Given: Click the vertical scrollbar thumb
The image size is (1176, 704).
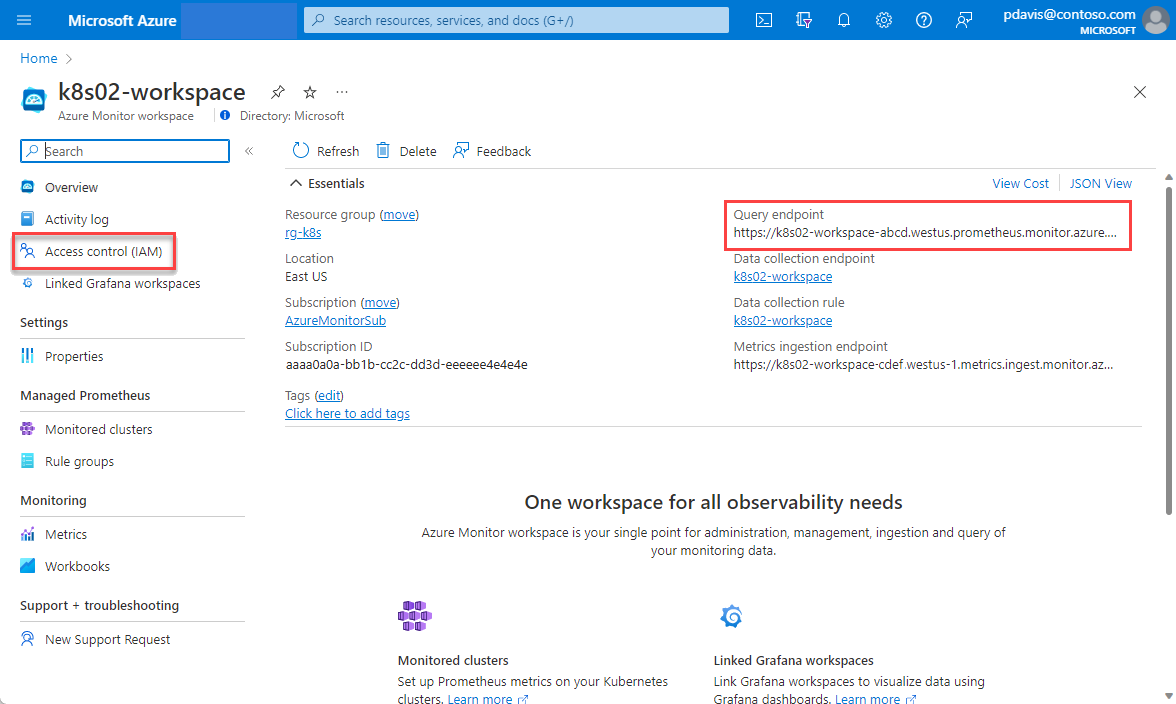Looking at the screenshot, I should click(1168, 349).
